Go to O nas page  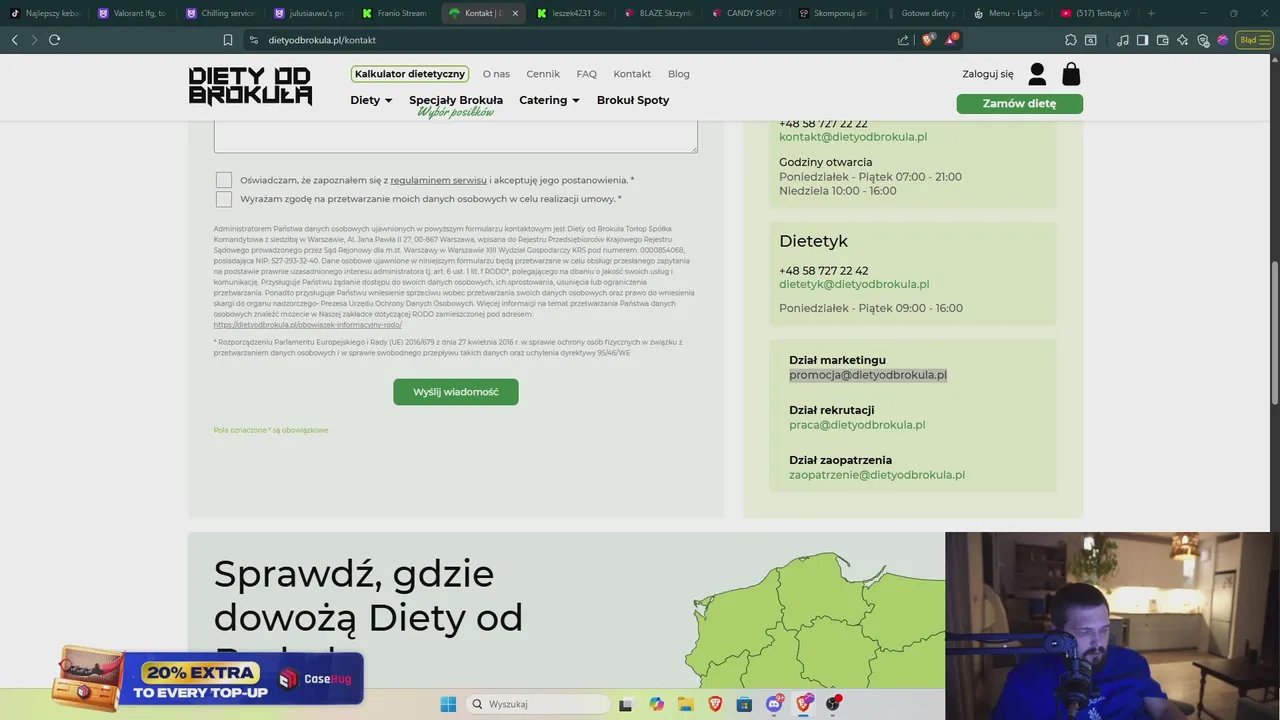click(496, 74)
